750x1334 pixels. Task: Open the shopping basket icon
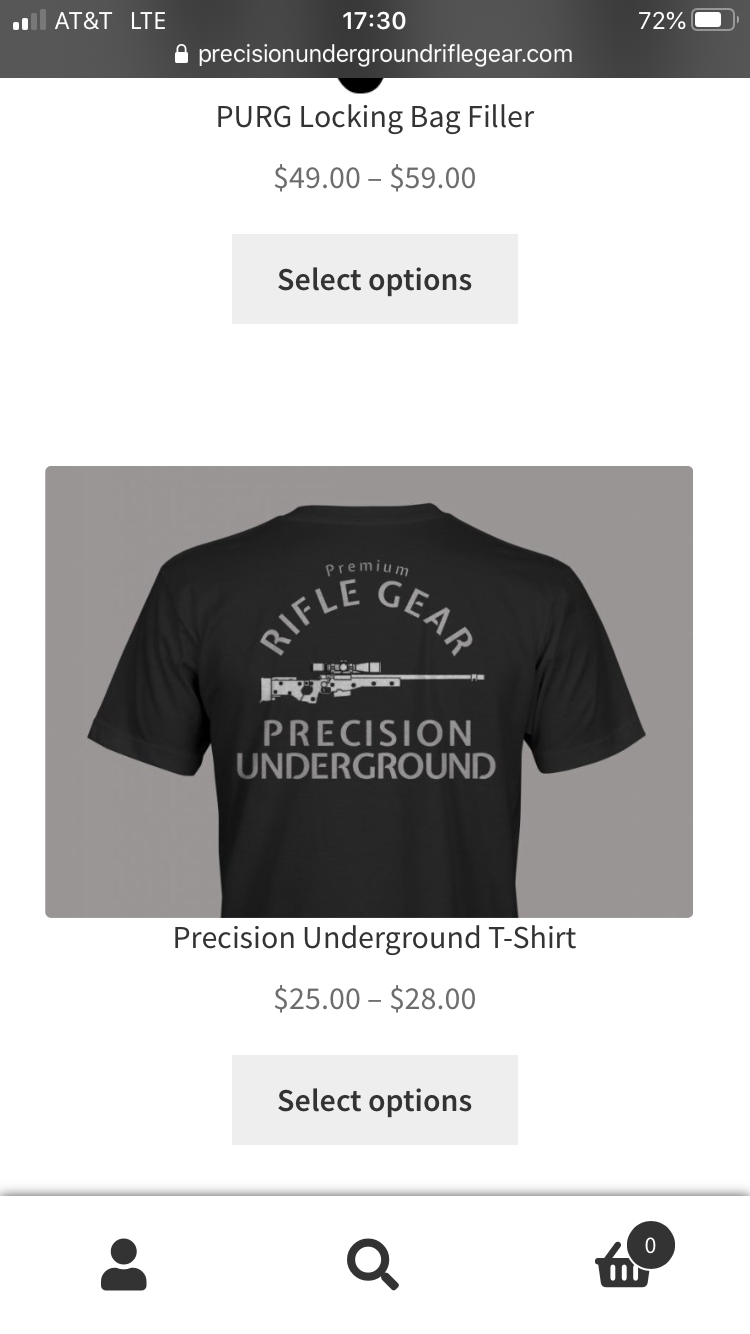[623, 1269]
